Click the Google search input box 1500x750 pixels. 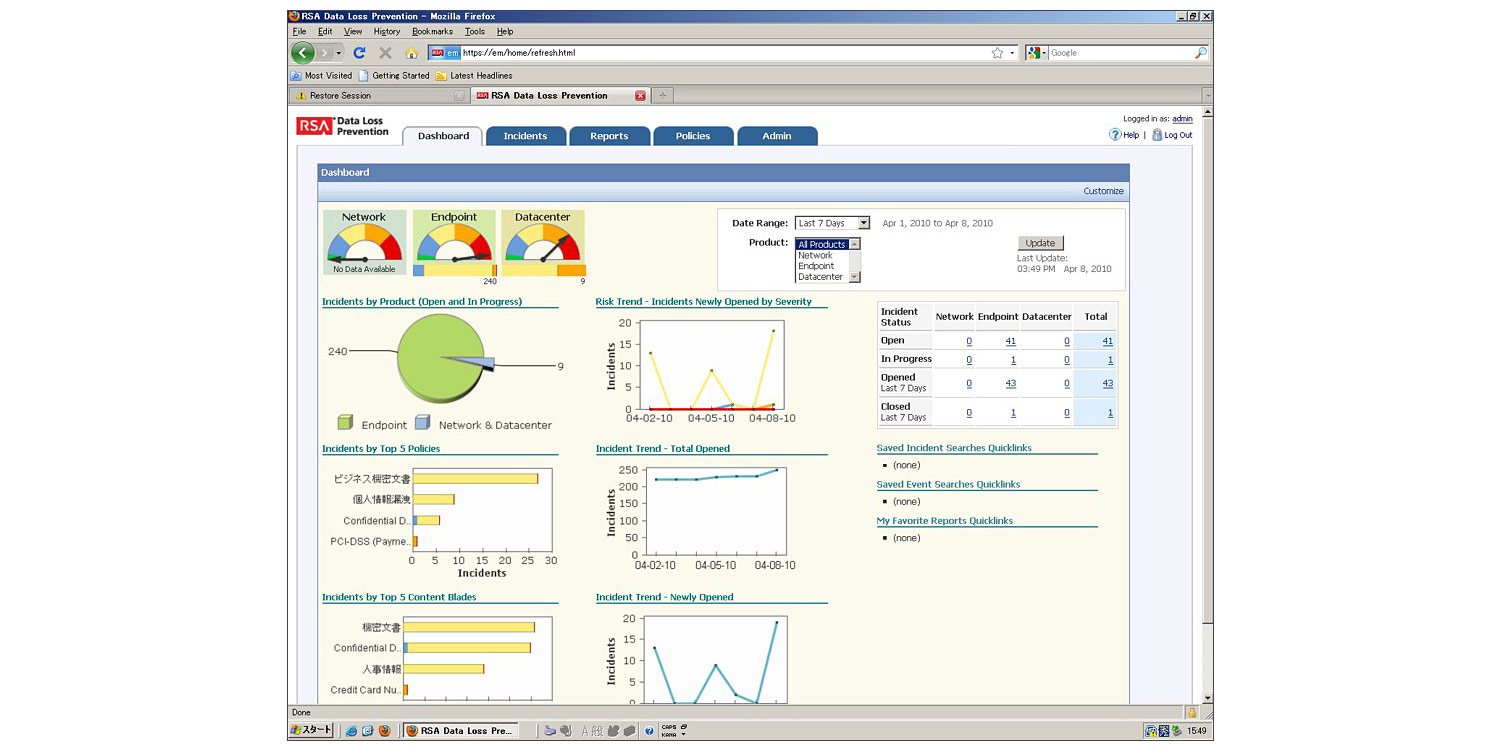coord(1120,53)
